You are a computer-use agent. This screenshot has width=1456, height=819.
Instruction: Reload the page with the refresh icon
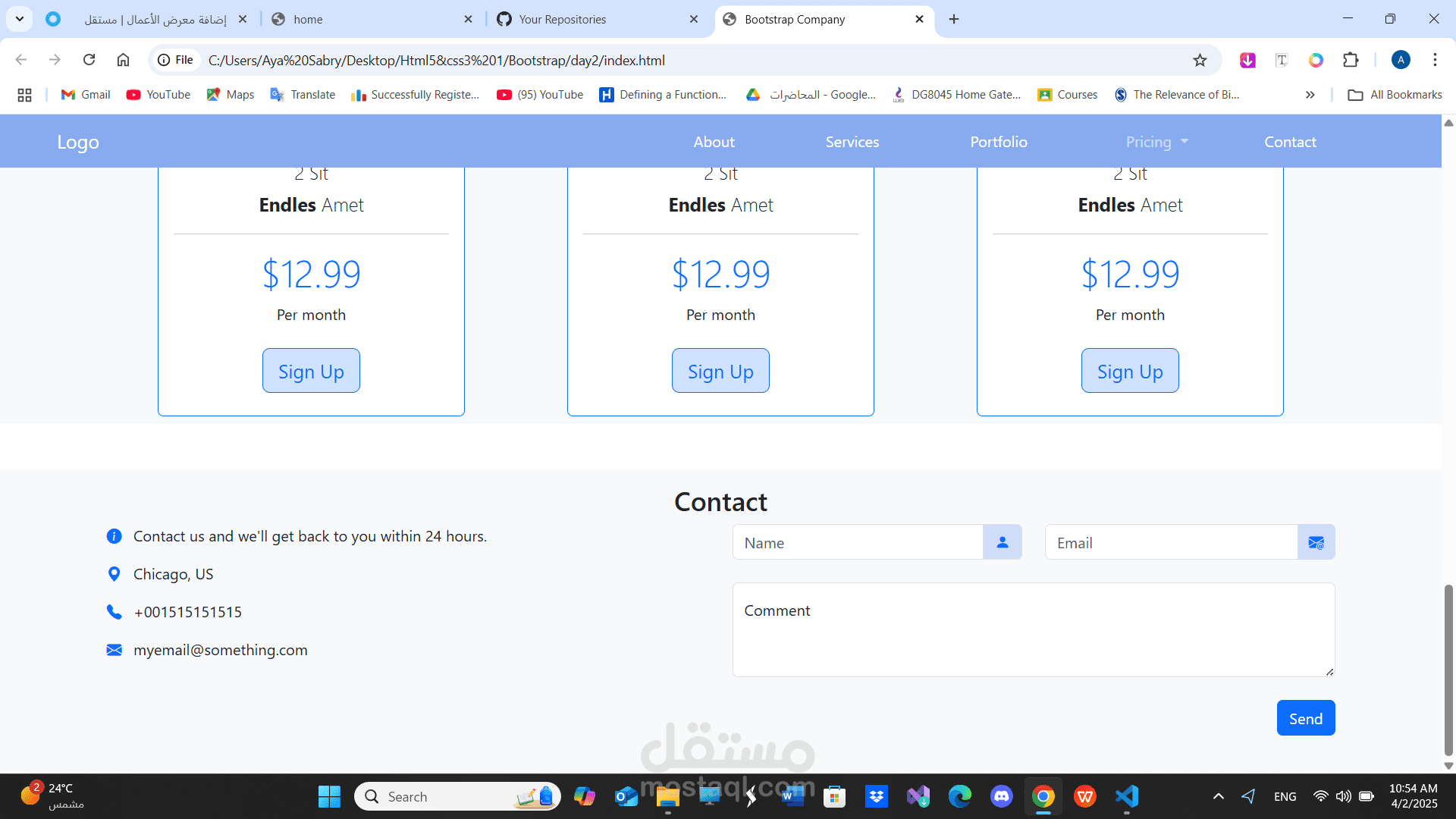(89, 60)
